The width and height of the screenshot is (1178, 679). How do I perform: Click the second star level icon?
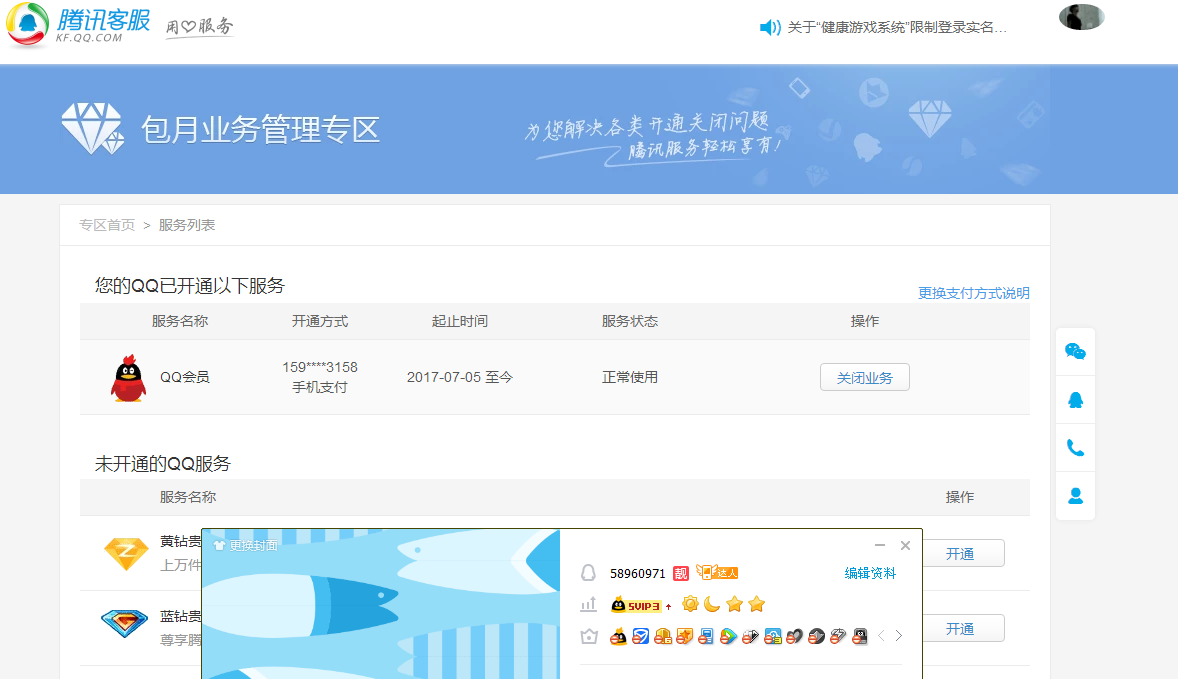pos(757,604)
